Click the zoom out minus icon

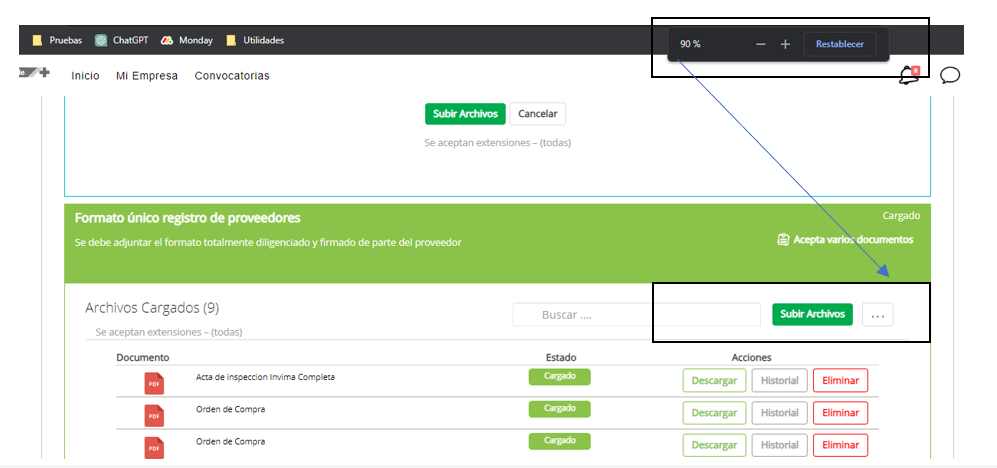761,44
